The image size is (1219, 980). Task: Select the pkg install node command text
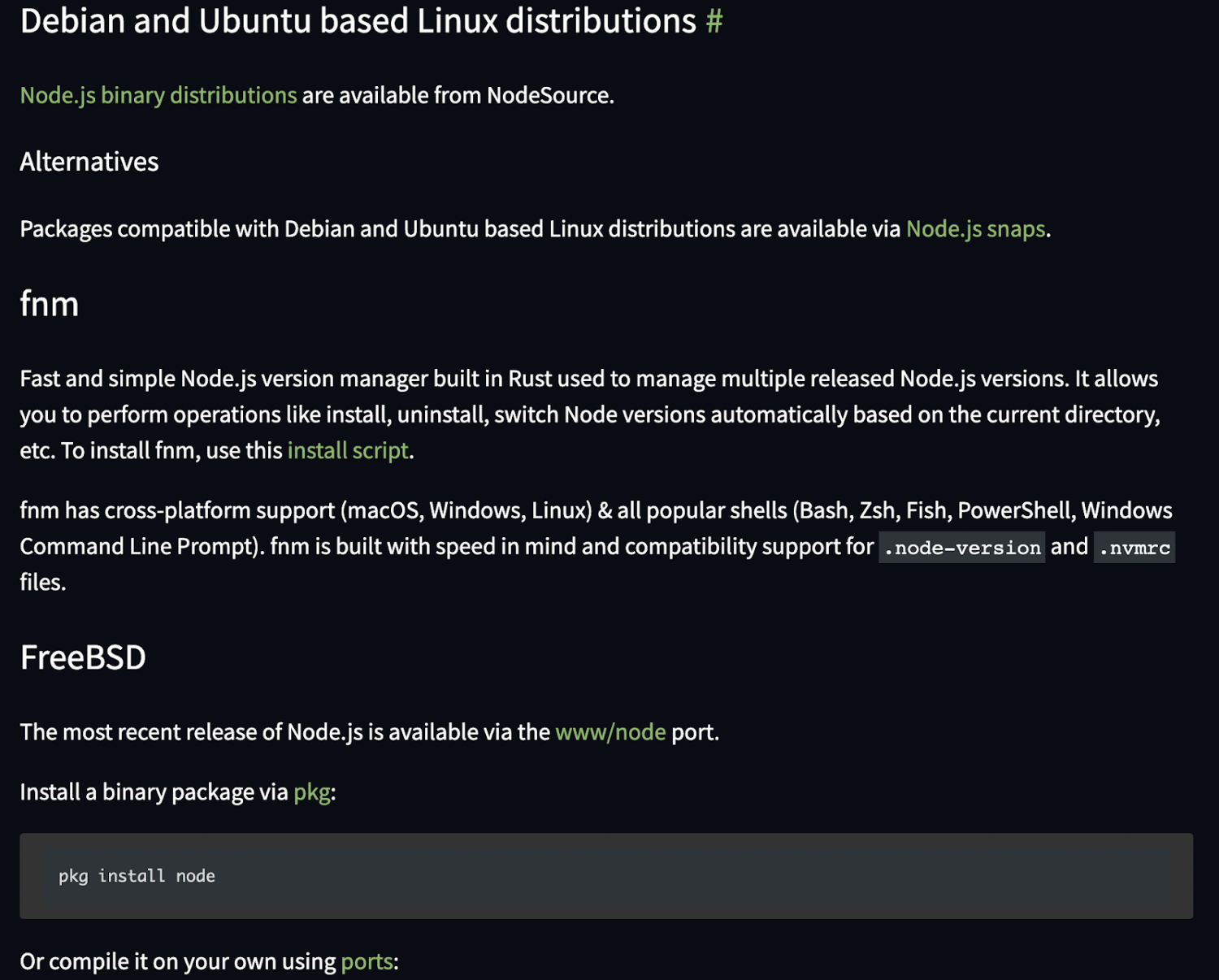[x=136, y=876]
